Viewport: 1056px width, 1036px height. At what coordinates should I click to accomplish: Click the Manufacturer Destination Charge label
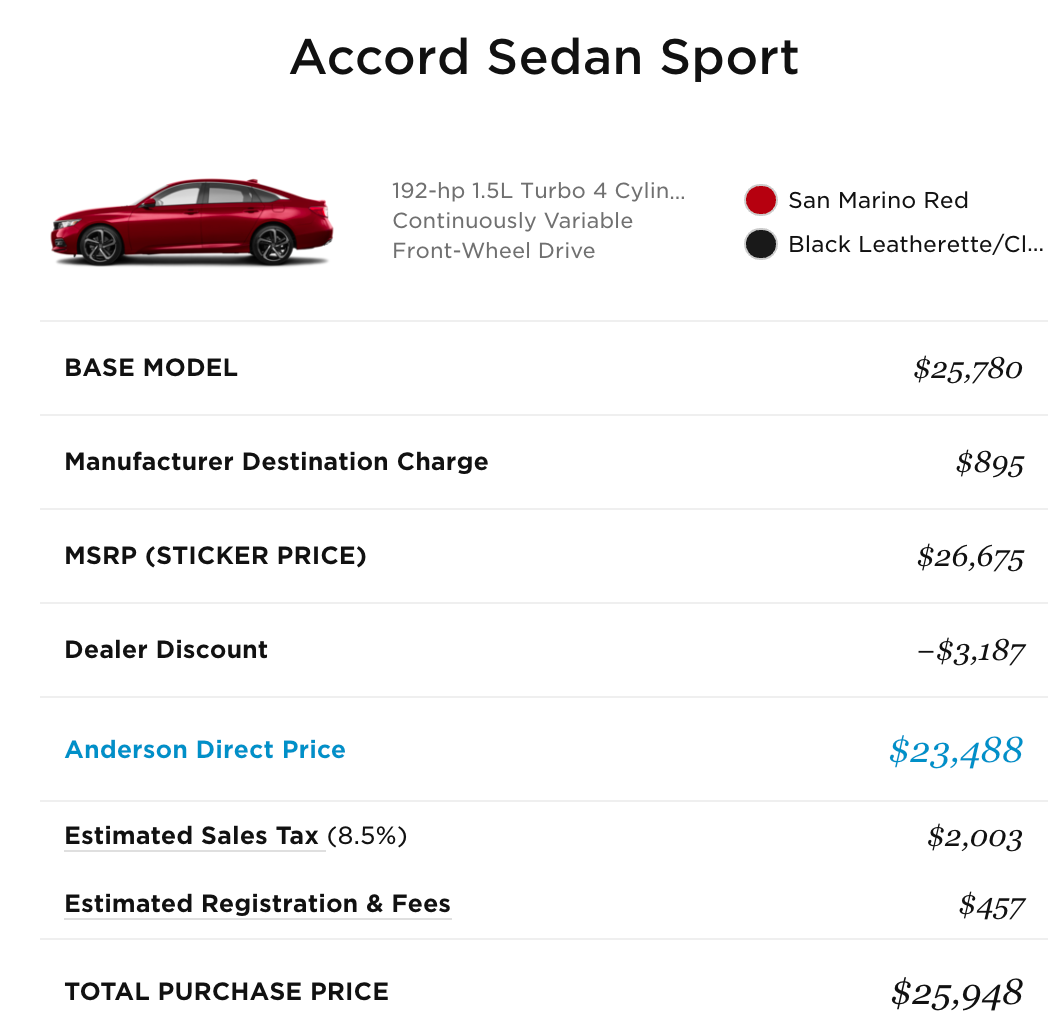coord(276,461)
